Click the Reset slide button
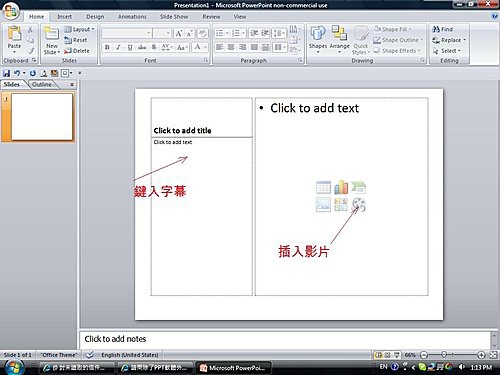 (76, 40)
